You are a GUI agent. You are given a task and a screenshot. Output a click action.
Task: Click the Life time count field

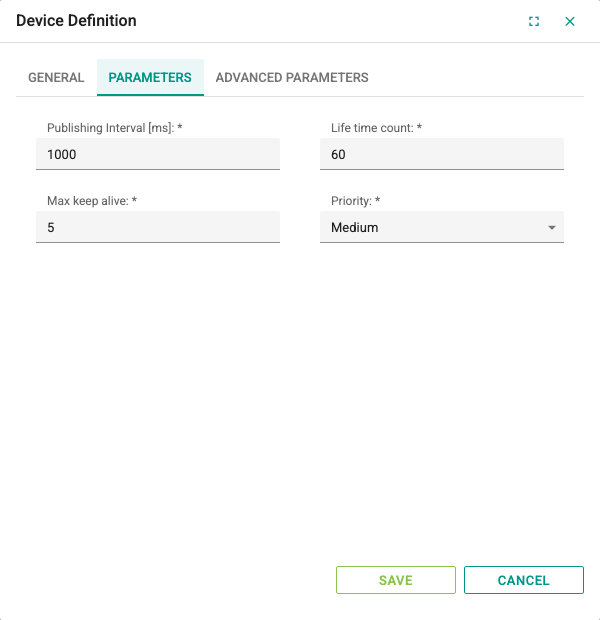point(442,154)
